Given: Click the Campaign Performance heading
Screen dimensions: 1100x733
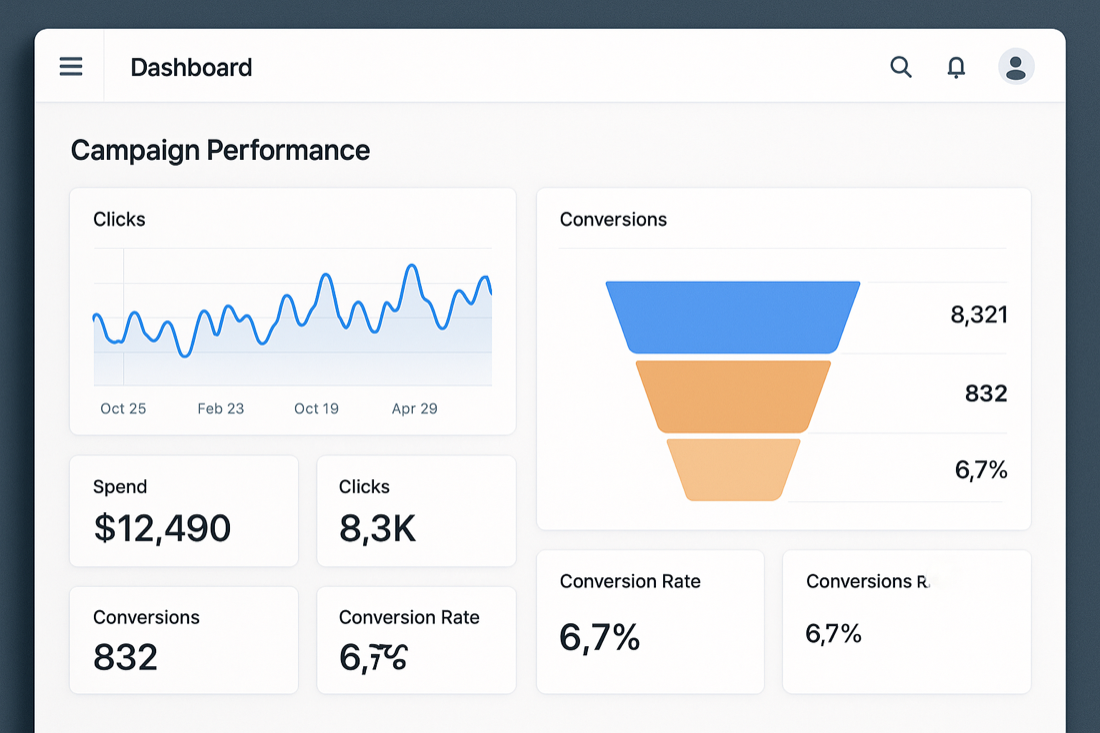Looking at the screenshot, I should [220, 150].
